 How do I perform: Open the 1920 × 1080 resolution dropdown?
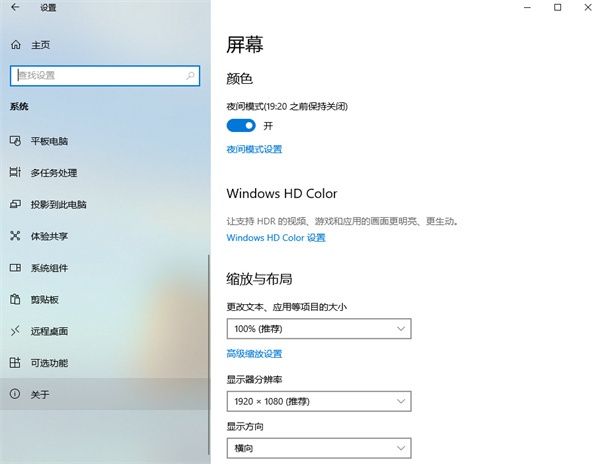pos(319,401)
